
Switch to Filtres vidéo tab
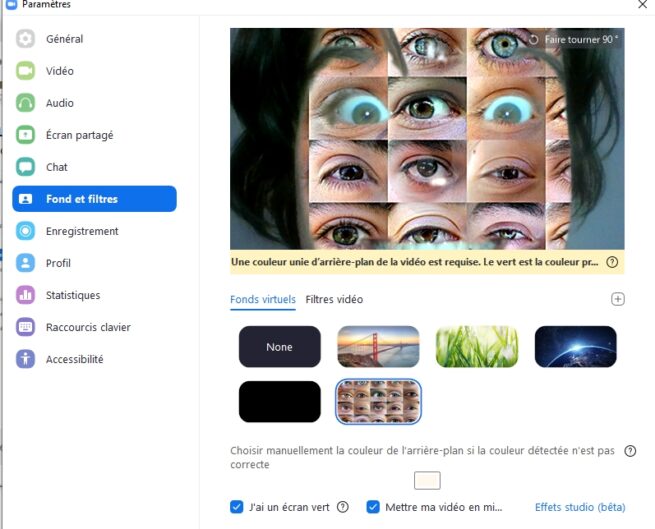click(x=334, y=300)
